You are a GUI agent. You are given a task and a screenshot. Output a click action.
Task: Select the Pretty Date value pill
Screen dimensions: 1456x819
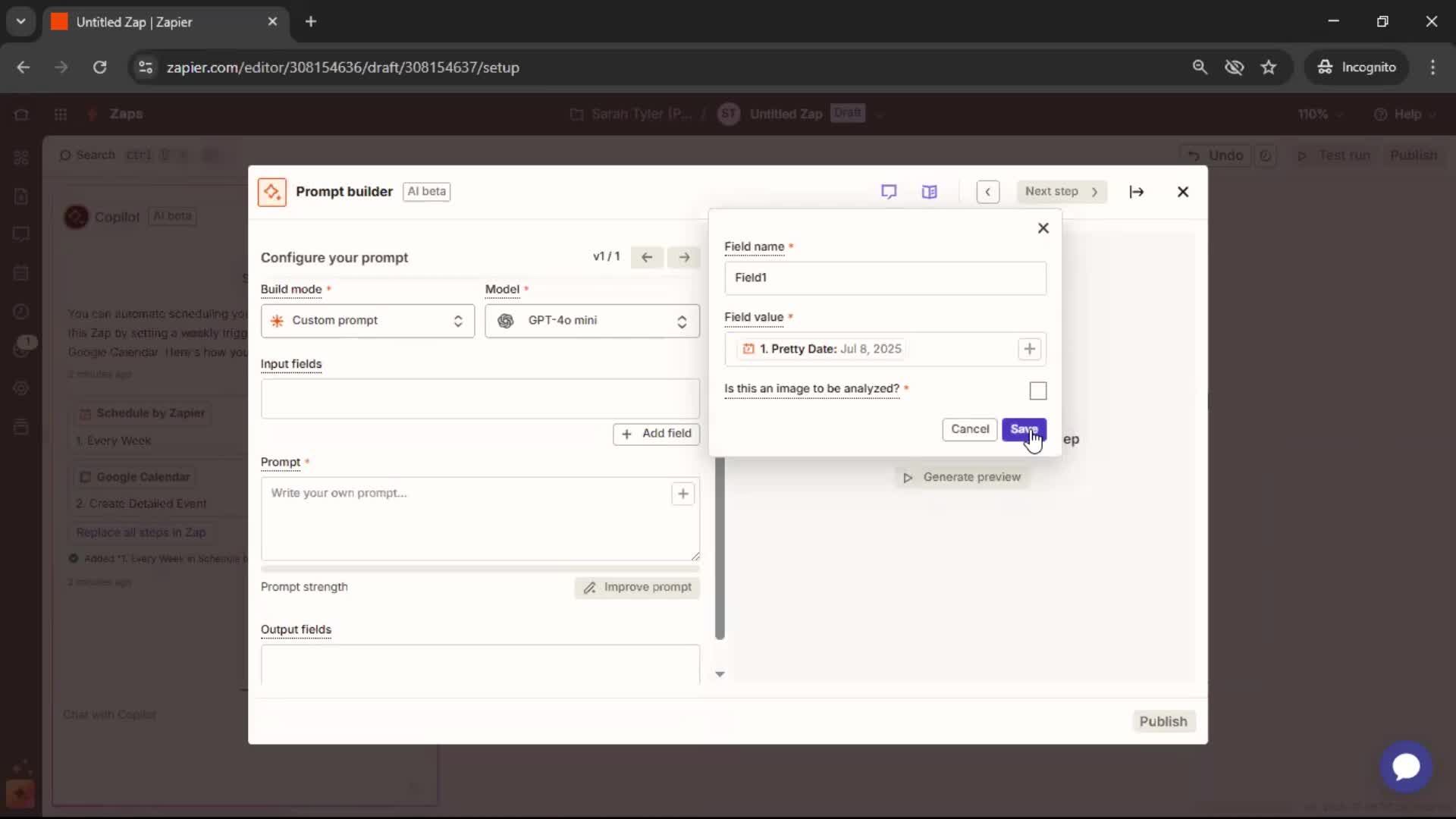pos(823,349)
